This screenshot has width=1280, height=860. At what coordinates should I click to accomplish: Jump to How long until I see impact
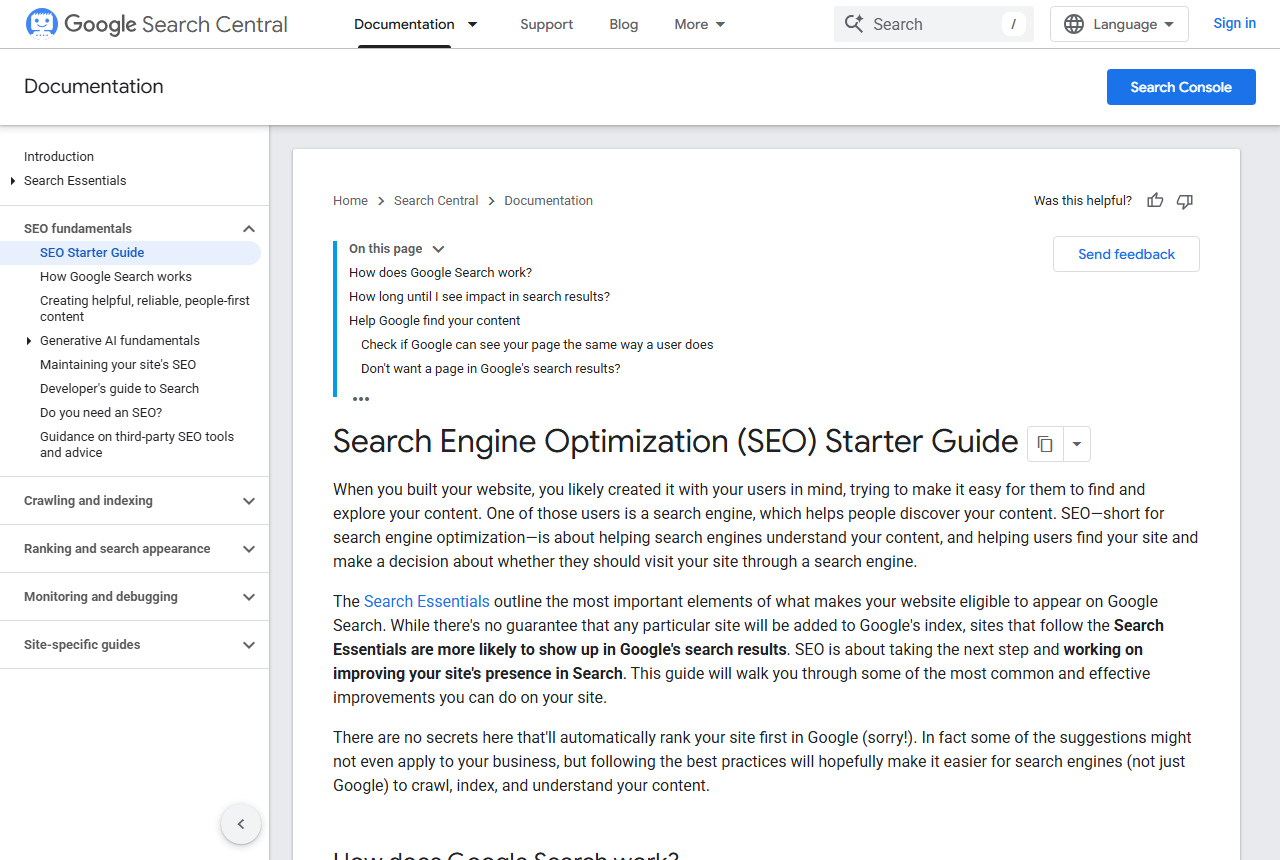(x=479, y=297)
